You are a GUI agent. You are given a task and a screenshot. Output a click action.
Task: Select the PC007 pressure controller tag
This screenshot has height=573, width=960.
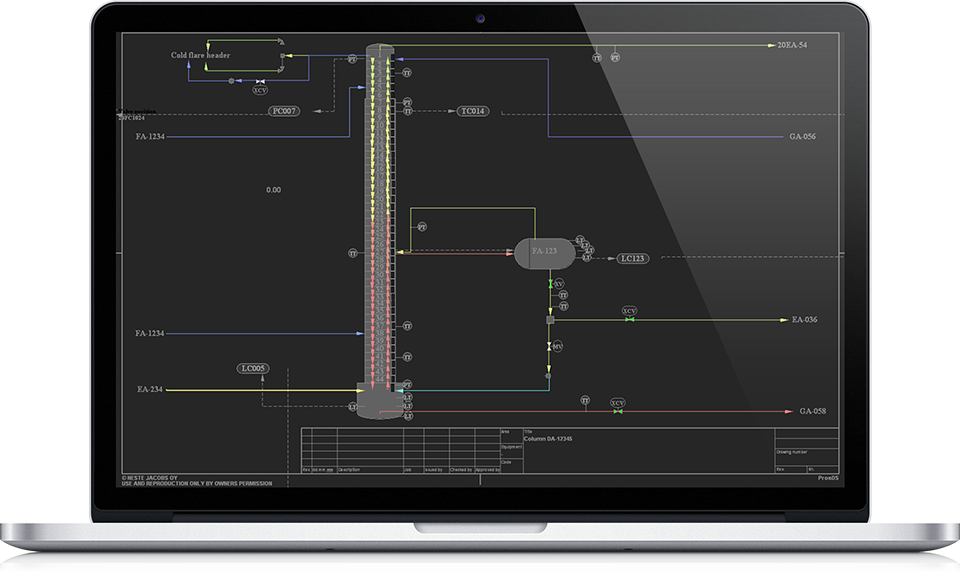[x=284, y=111]
